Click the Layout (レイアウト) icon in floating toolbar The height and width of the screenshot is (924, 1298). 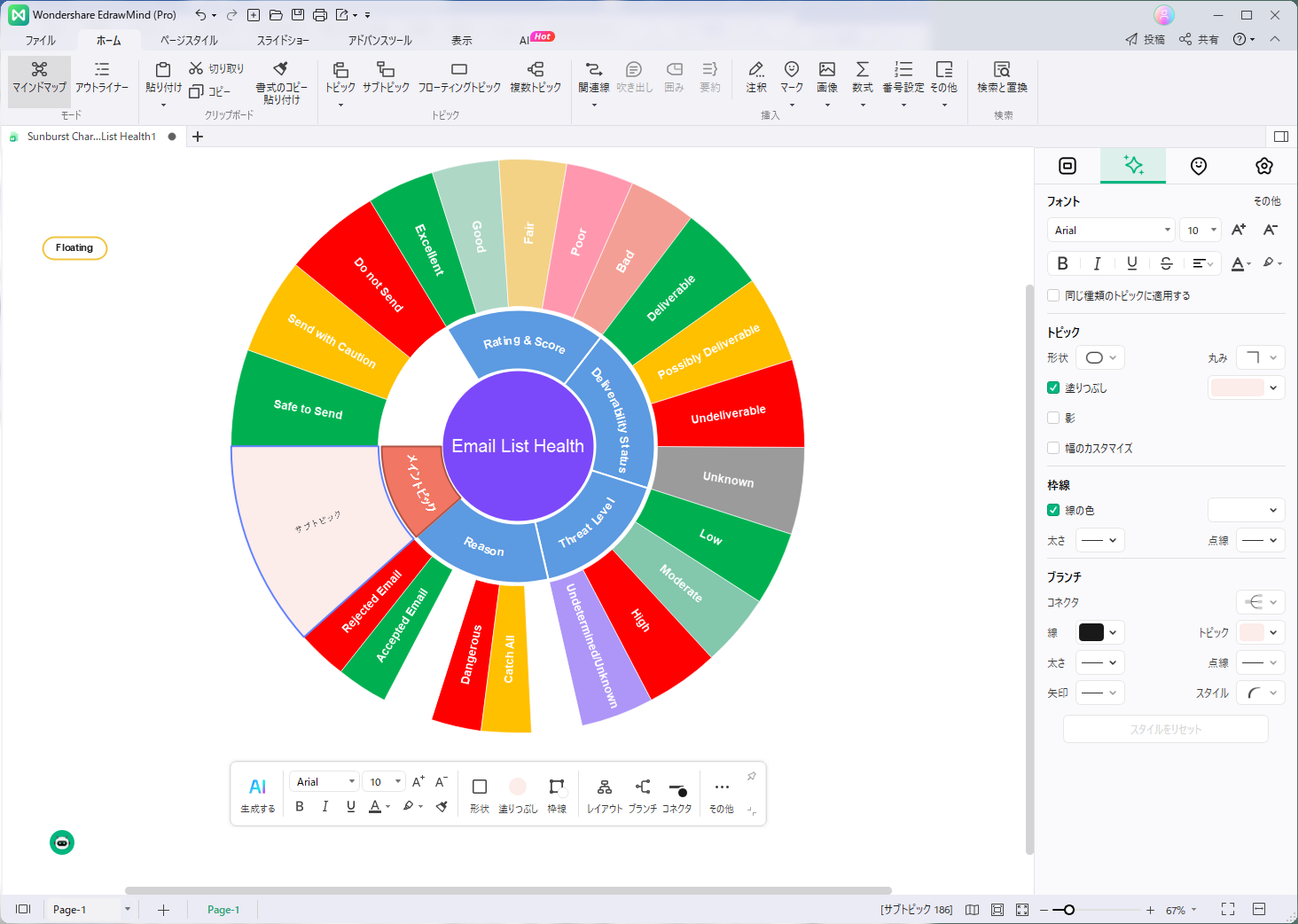click(x=604, y=787)
